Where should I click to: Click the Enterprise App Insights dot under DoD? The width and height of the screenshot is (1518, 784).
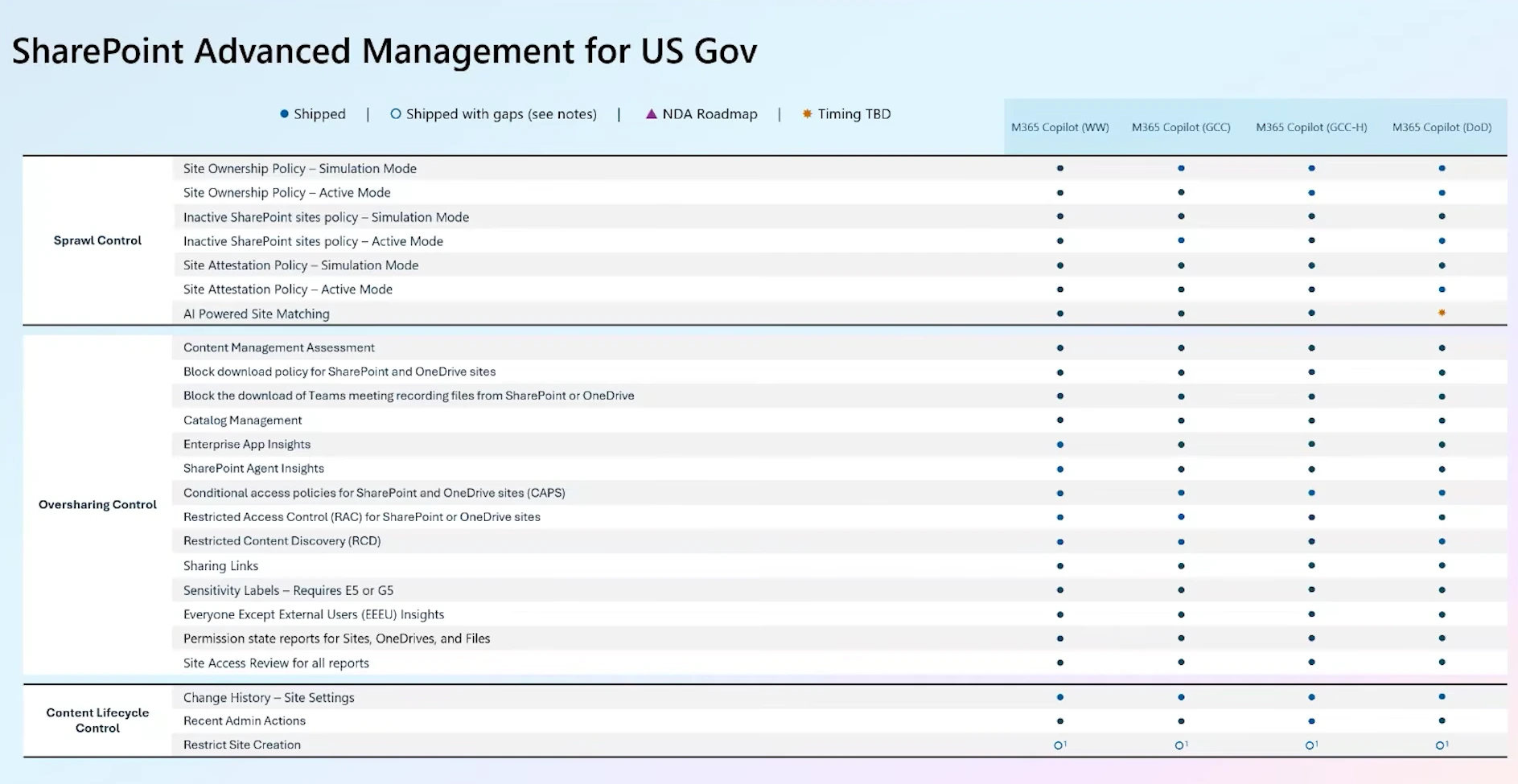[1442, 445]
